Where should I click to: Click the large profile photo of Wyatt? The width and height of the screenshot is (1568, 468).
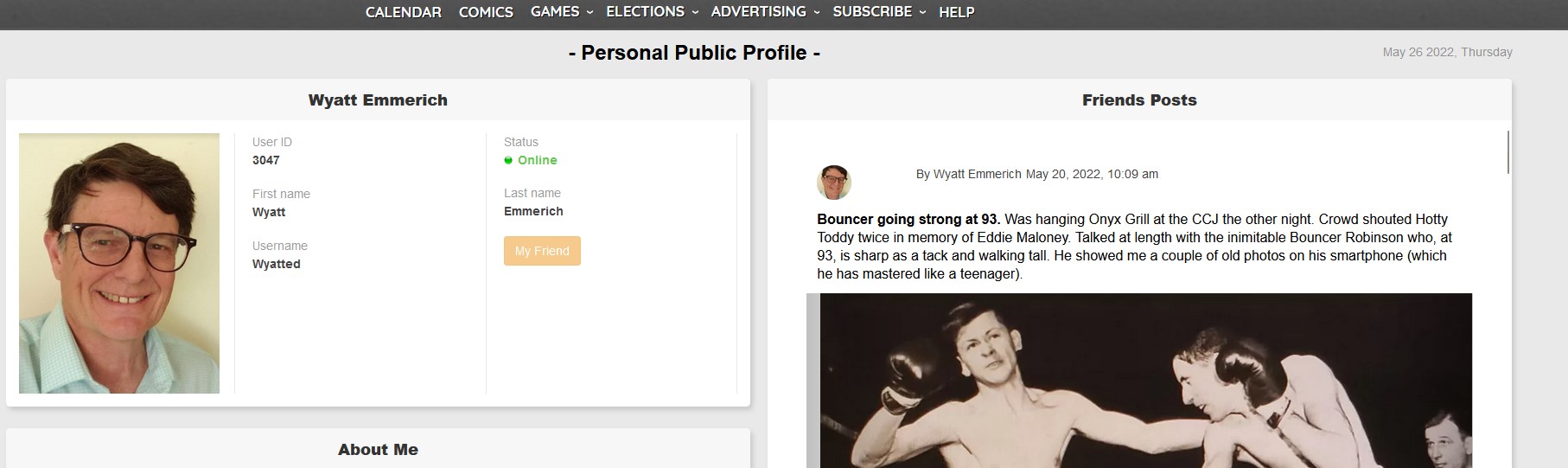tap(119, 263)
